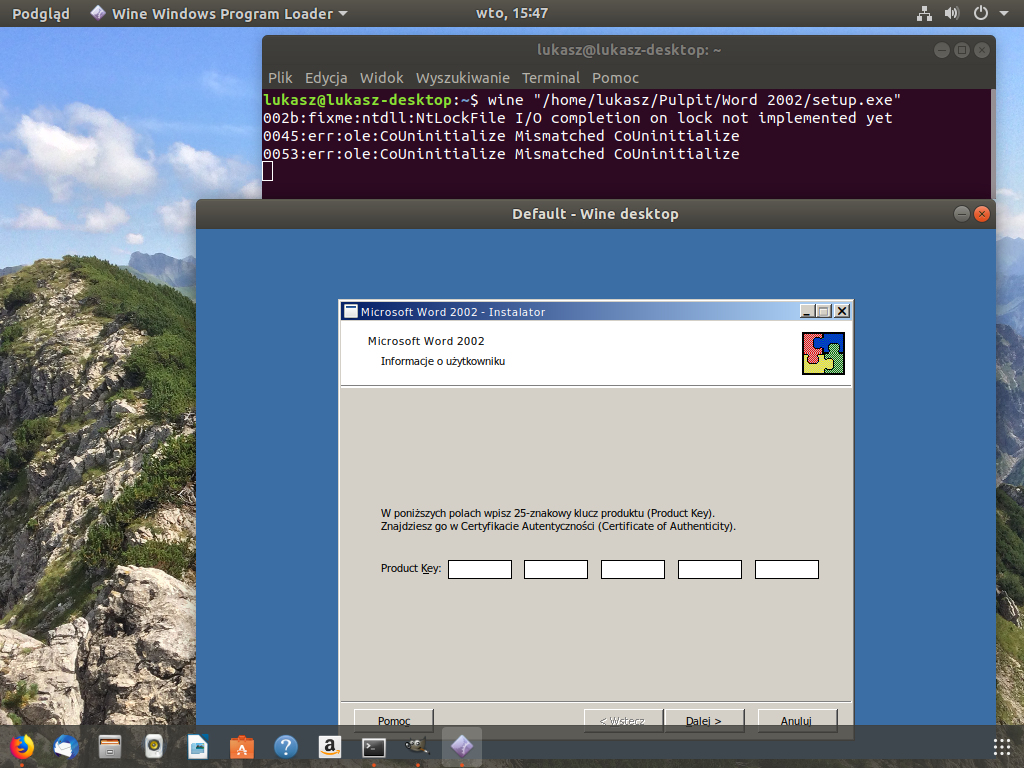This screenshot has height=768, width=1024.
Task: Click the second Product Key field
Action: (556, 569)
